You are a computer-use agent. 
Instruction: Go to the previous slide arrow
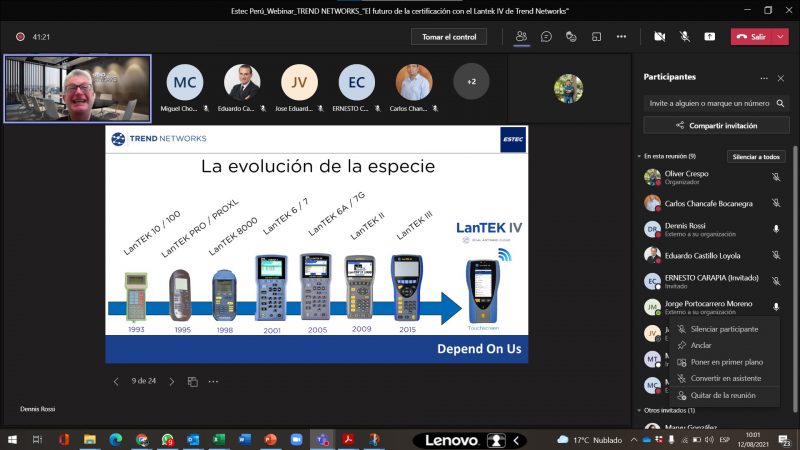(x=116, y=381)
